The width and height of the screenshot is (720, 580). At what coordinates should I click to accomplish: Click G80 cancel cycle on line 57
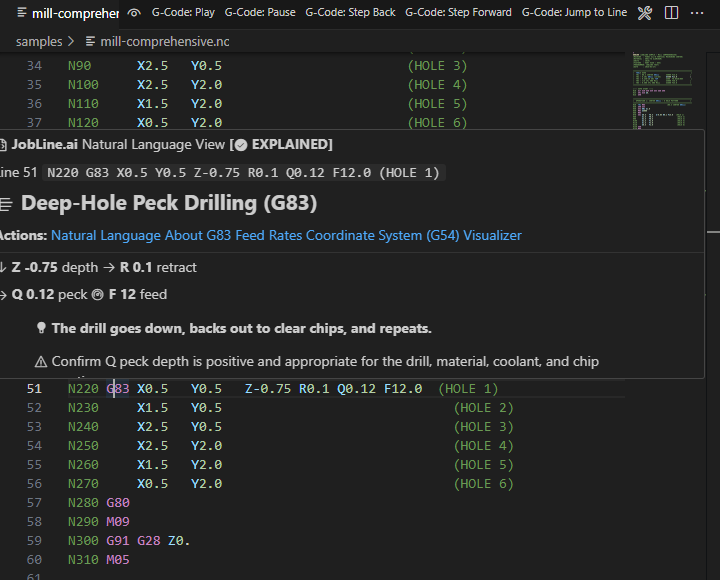118,503
